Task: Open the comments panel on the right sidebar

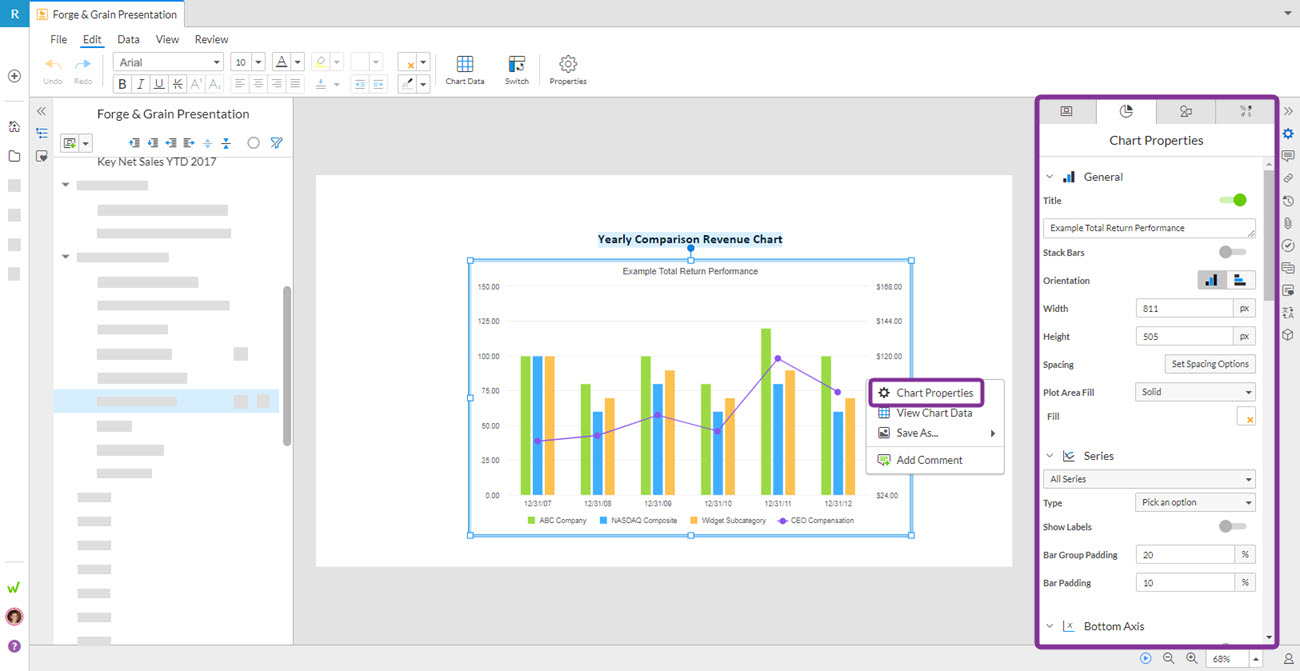Action: coord(1289,155)
